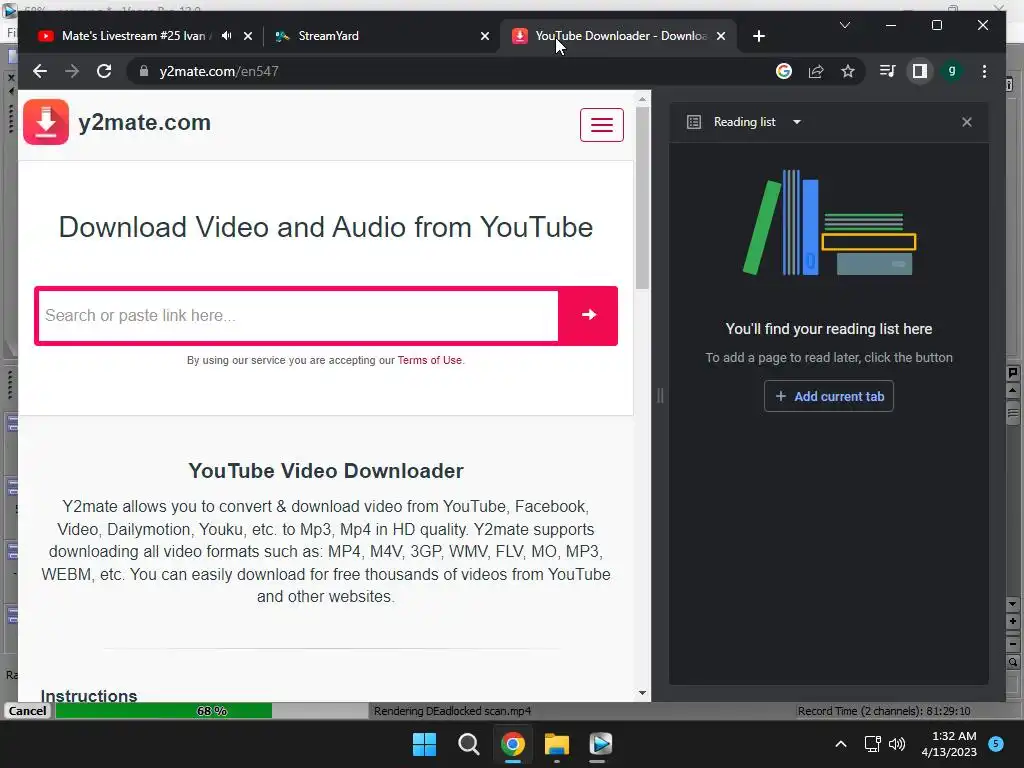Viewport: 1024px width, 768px height.
Task: Open the Reading list dropdown arrow
Action: [x=797, y=122]
